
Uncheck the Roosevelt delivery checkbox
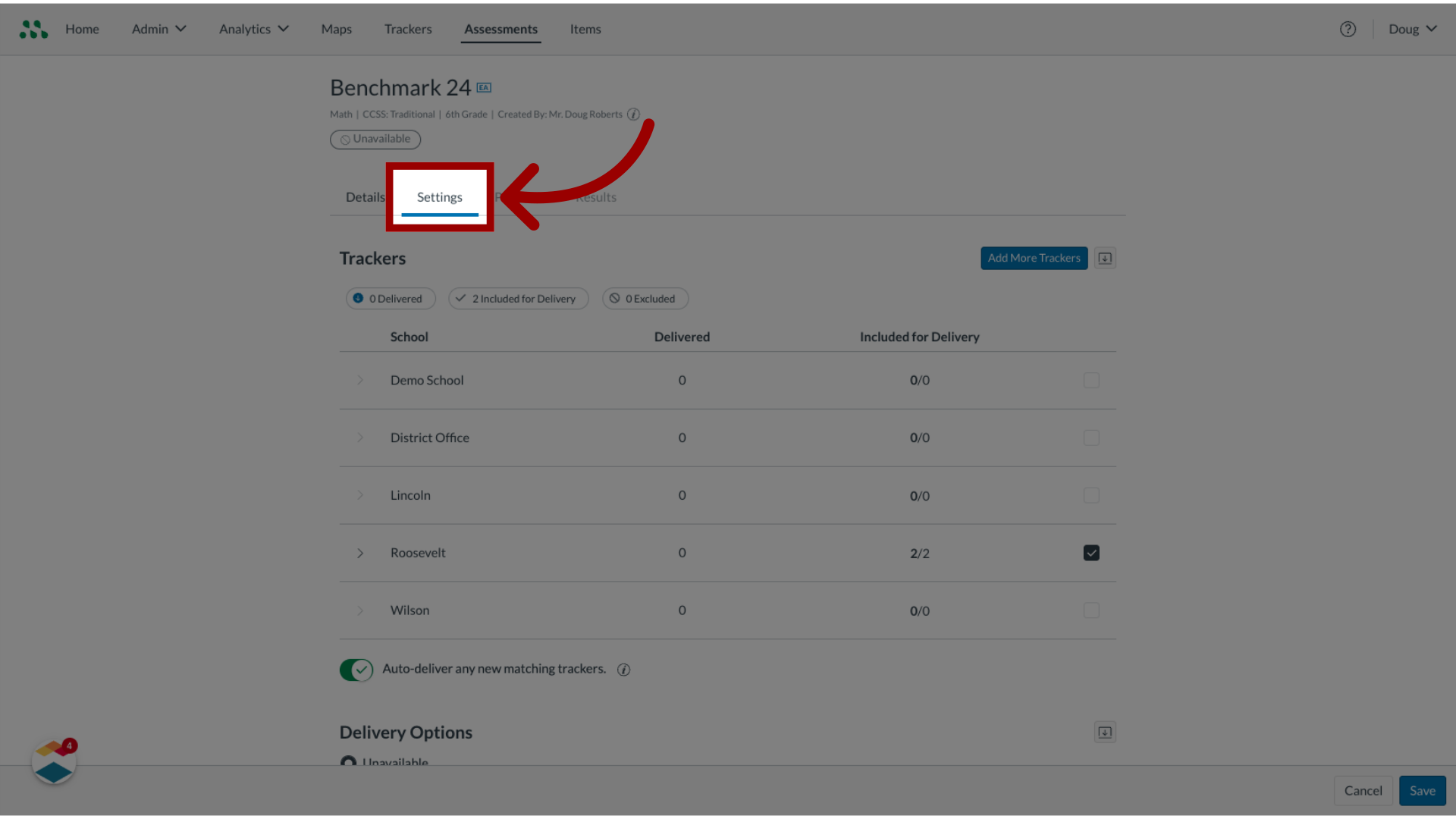click(1091, 554)
